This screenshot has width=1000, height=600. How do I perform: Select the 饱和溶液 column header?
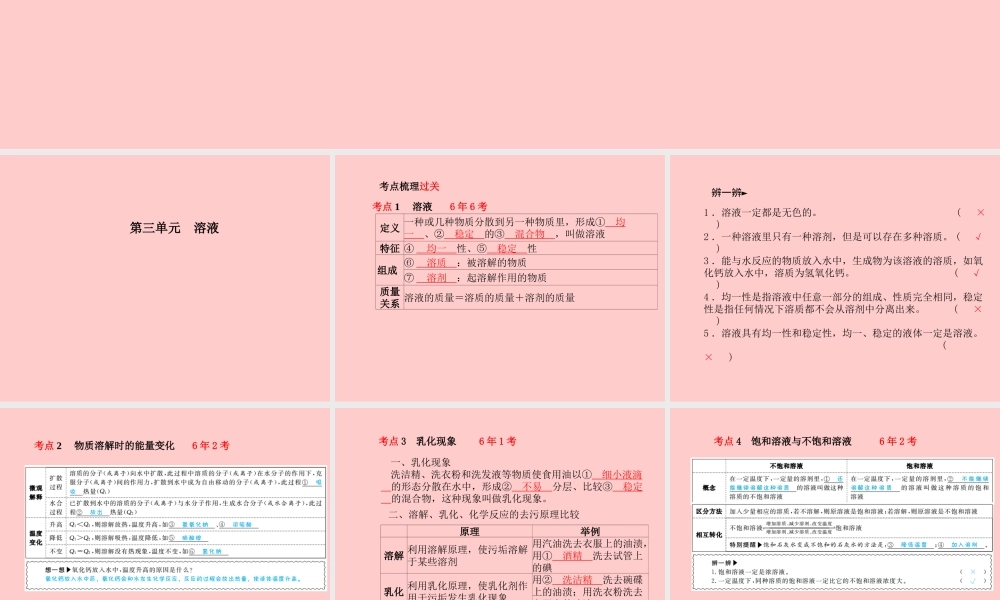(x=919, y=466)
